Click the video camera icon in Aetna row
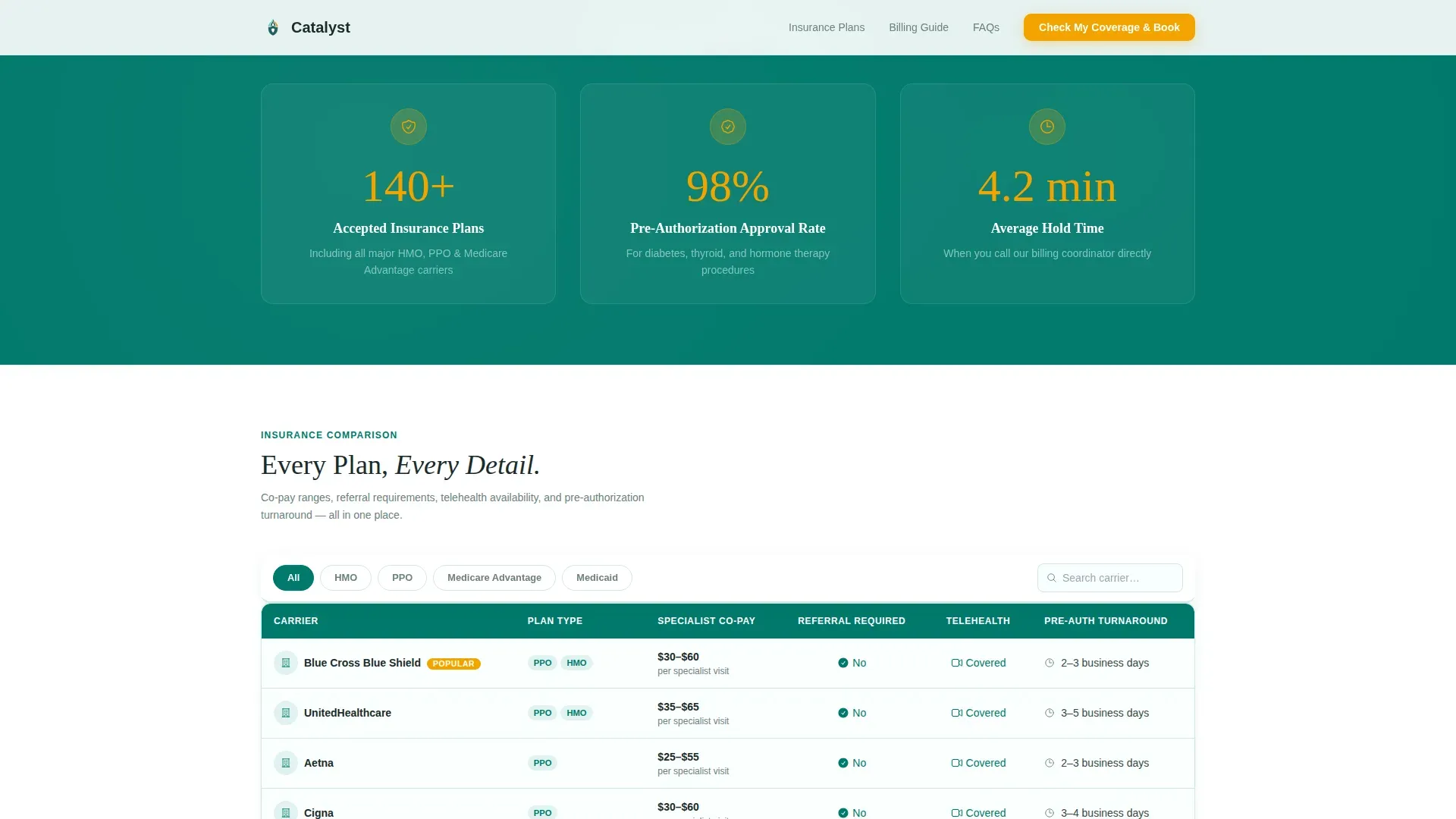The width and height of the screenshot is (1456, 819). [957, 763]
